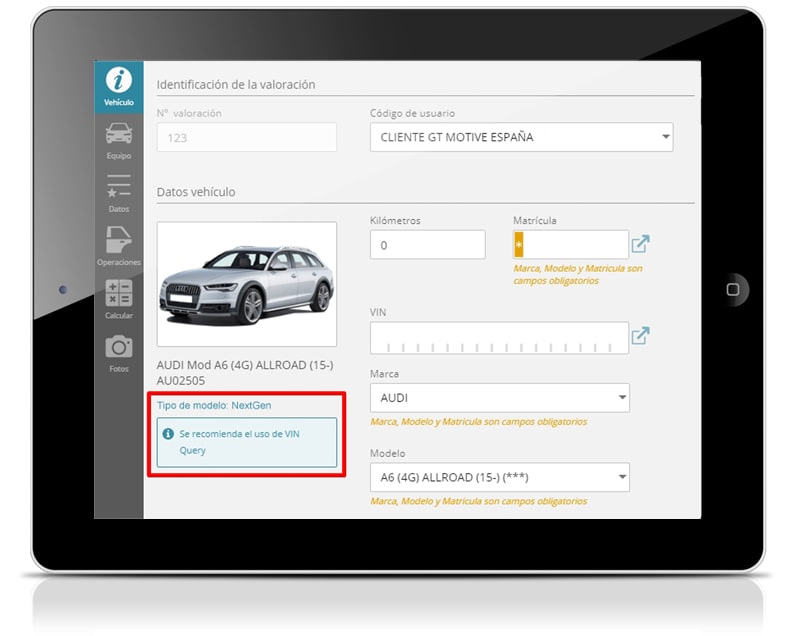Open the Equipo car icon section
This screenshot has height=636, width=800.
click(119, 139)
